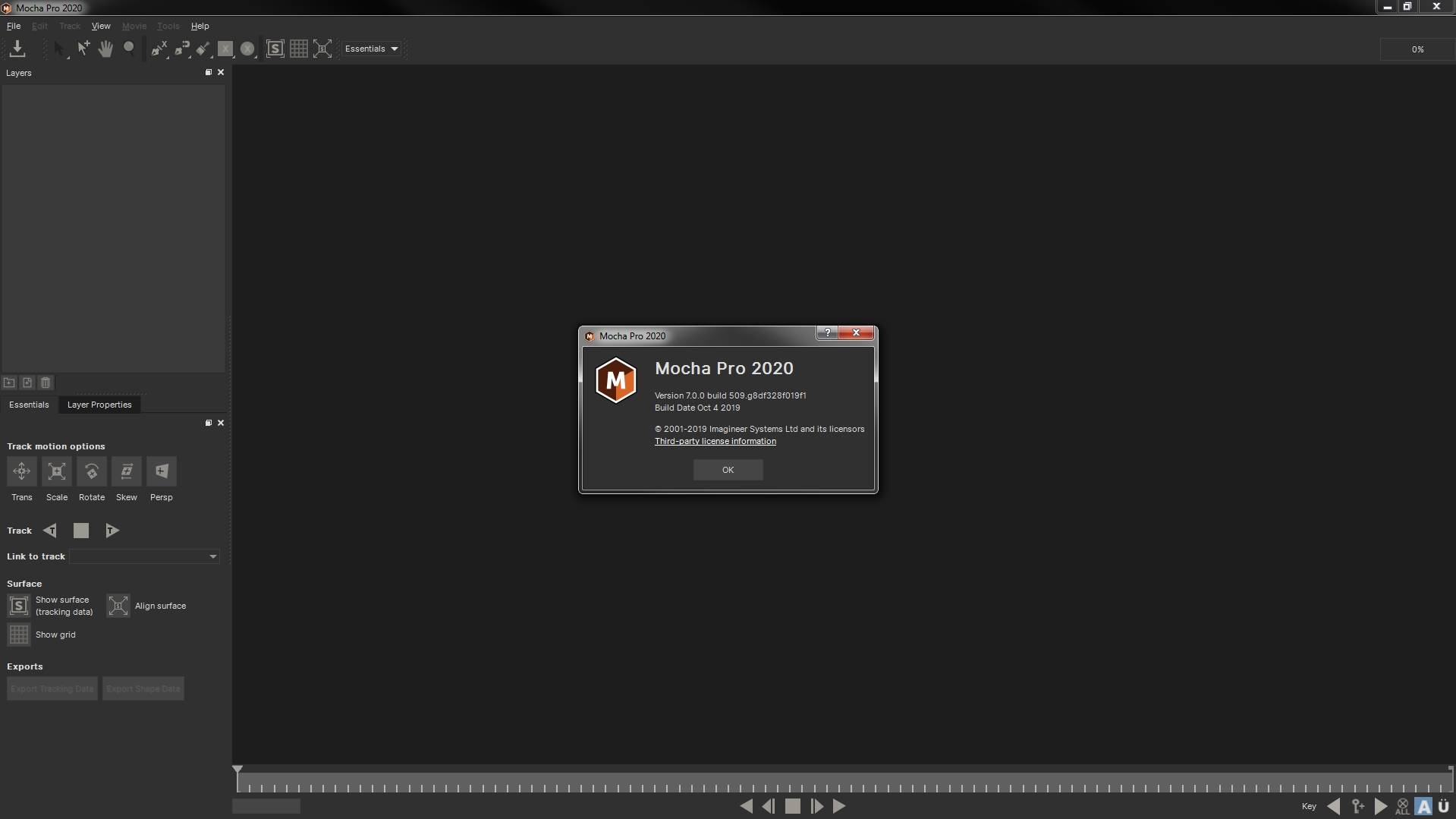Click Export Shape Data button
The image size is (1456, 819).
coord(143,688)
